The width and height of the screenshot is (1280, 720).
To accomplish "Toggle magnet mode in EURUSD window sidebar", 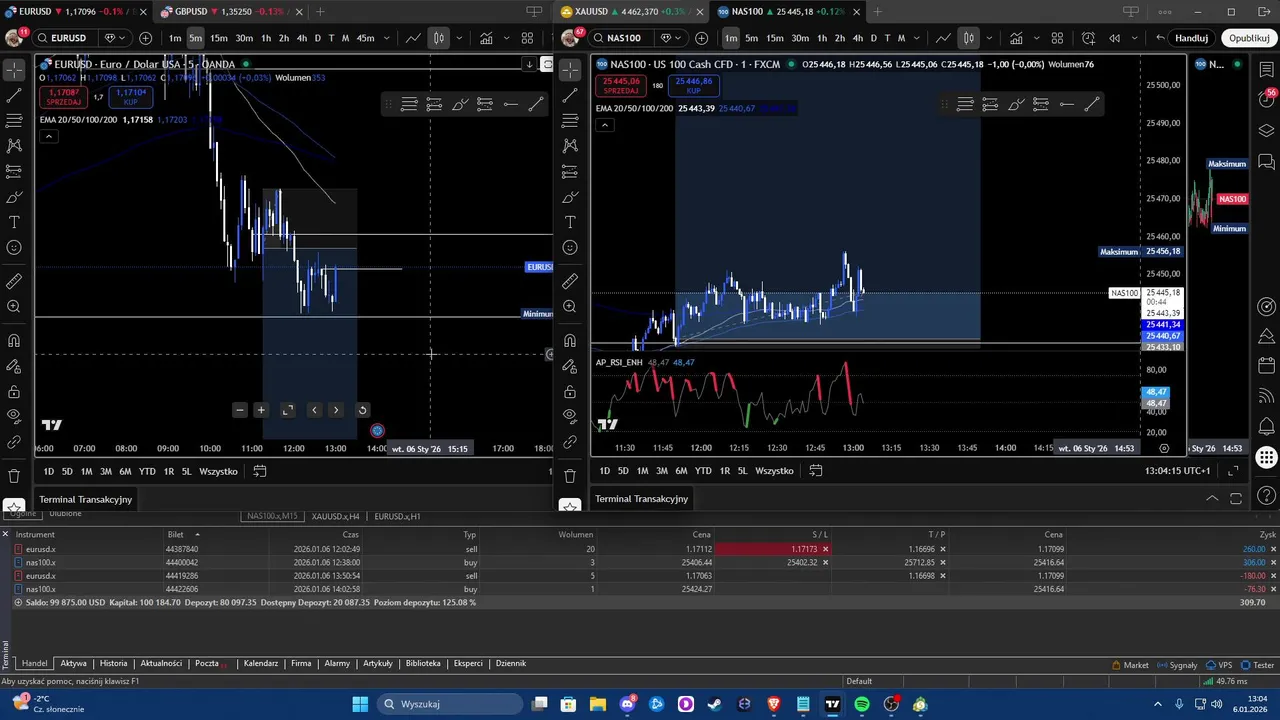I will coord(14,341).
